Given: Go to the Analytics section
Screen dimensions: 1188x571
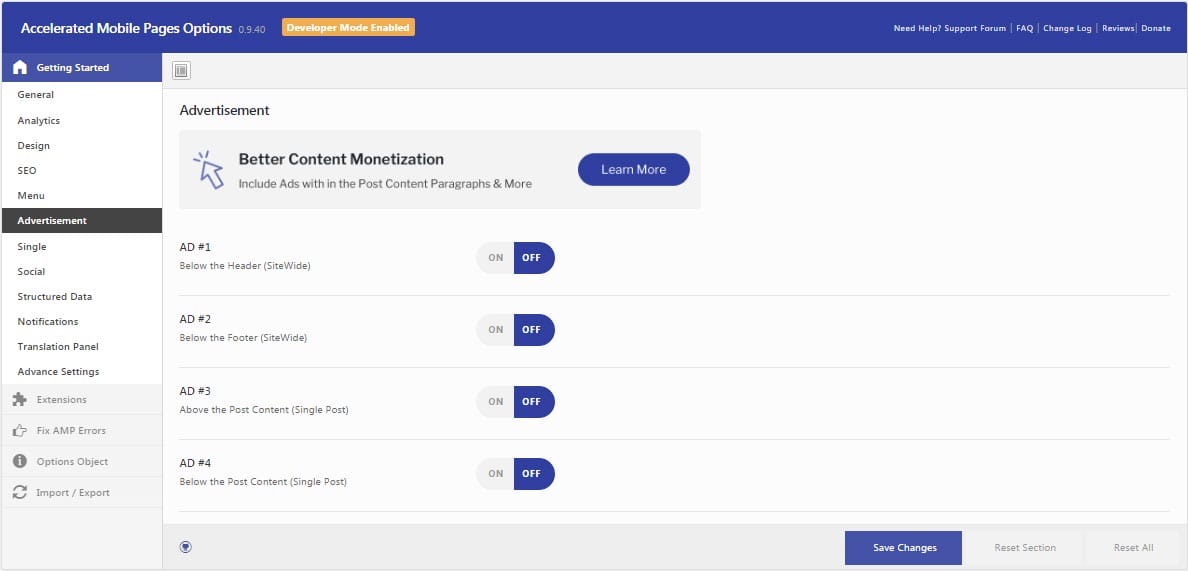Looking at the screenshot, I should (x=39, y=121).
